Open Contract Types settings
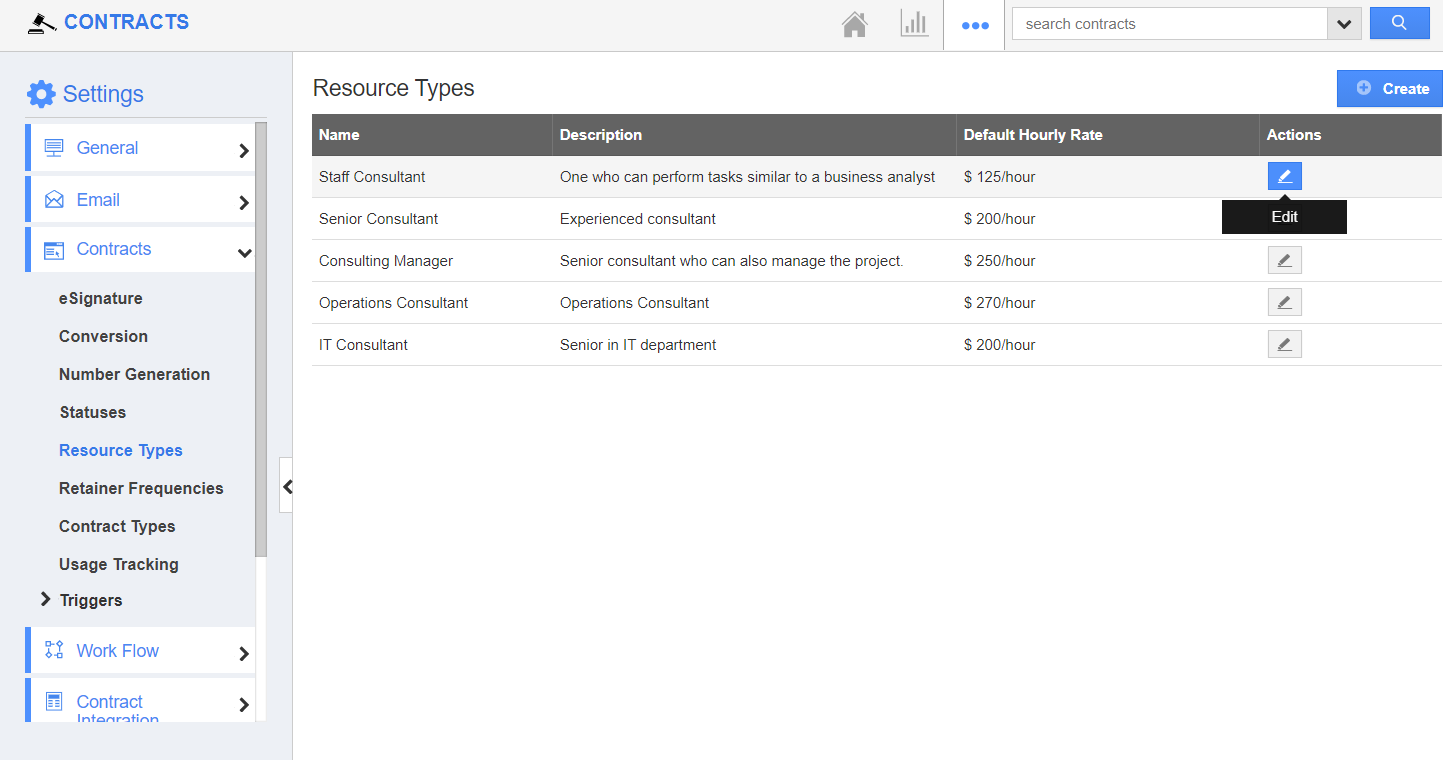Image resolution: width=1443 pixels, height=760 pixels. 117,526
